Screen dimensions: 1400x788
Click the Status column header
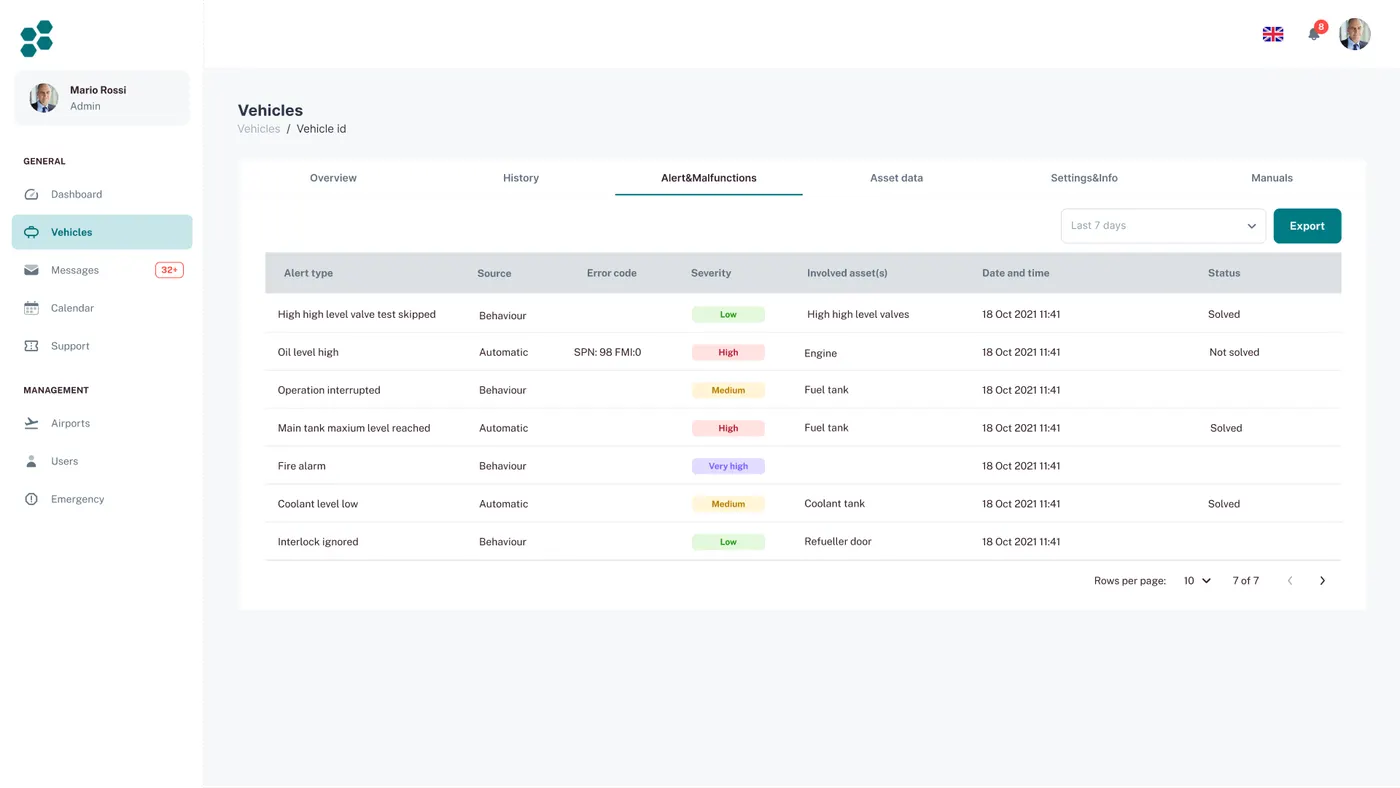click(1224, 273)
